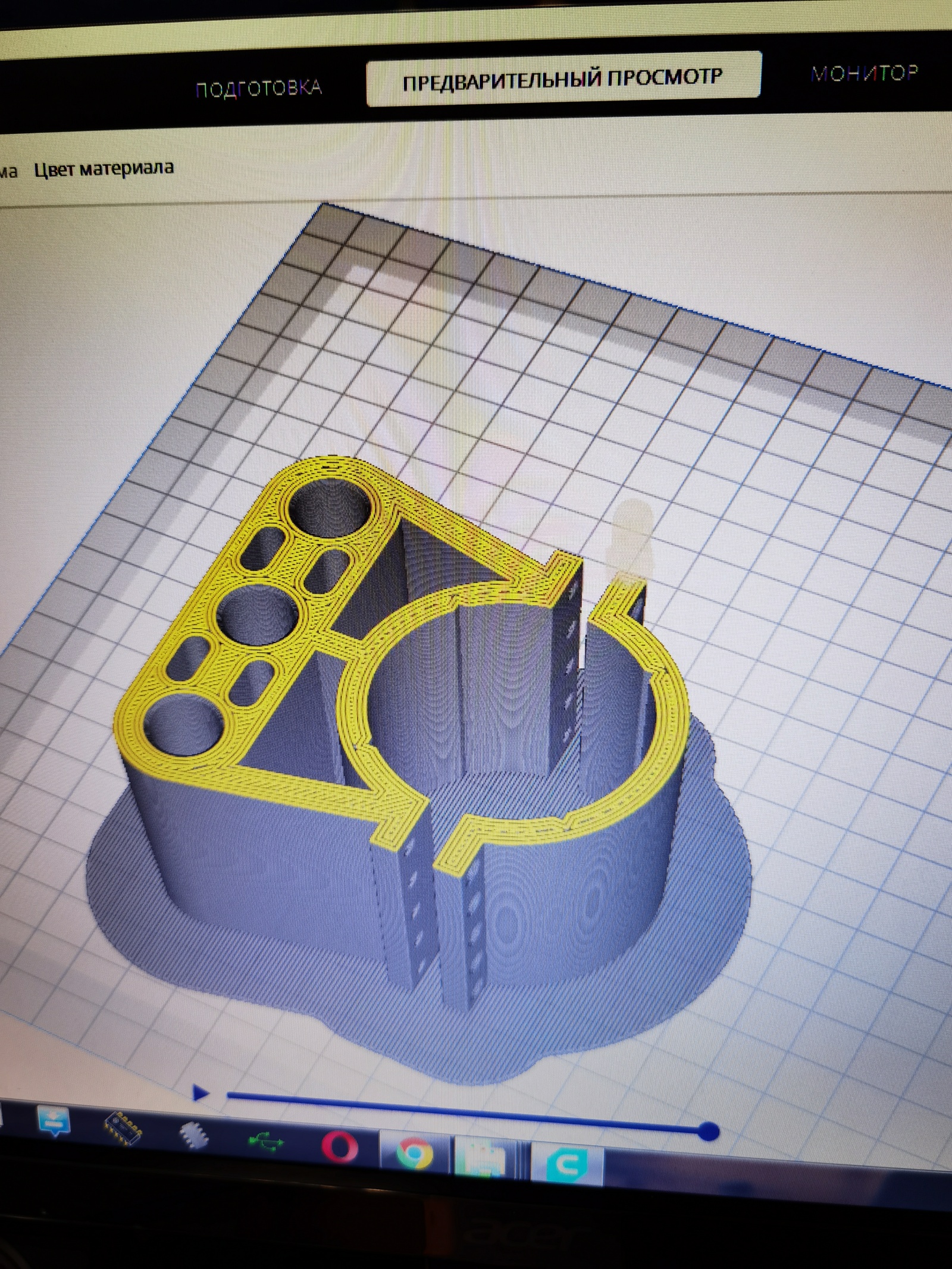Open Google Chrome from the taskbar

point(415,1153)
